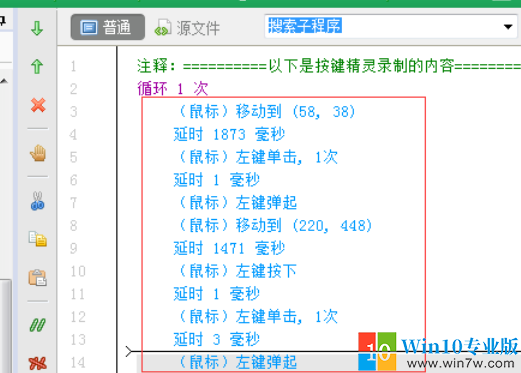The height and width of the screenshot is (373, 521).
Task: Select line 延时 1873 毫秒
Action: click(229, 135)
